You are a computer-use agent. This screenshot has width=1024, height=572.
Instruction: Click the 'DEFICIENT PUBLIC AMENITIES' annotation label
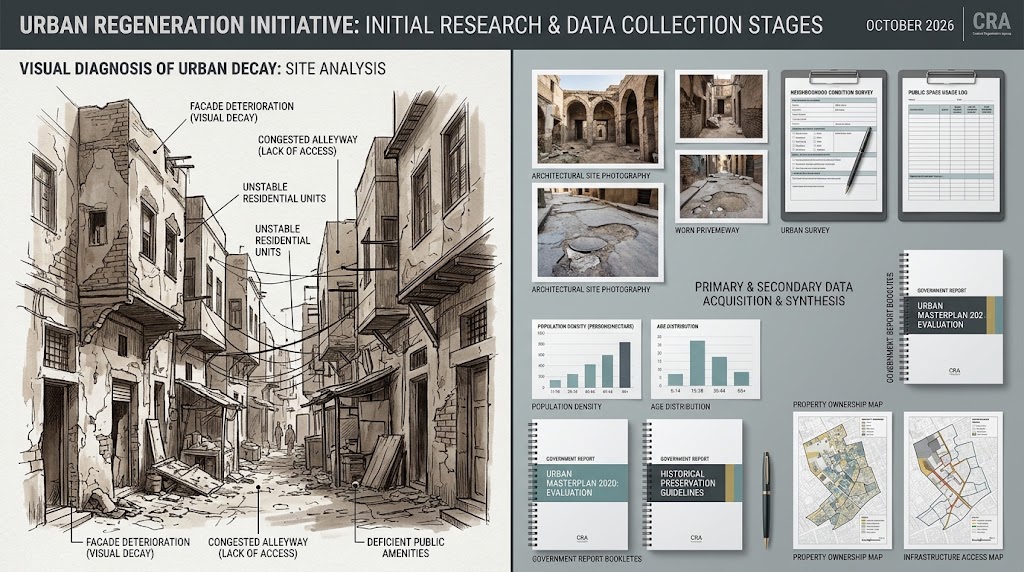(x=406, y=547)
